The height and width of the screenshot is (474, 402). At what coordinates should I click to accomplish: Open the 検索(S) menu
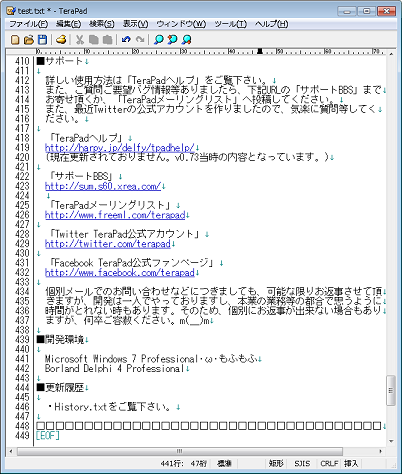tap(102, 24)
